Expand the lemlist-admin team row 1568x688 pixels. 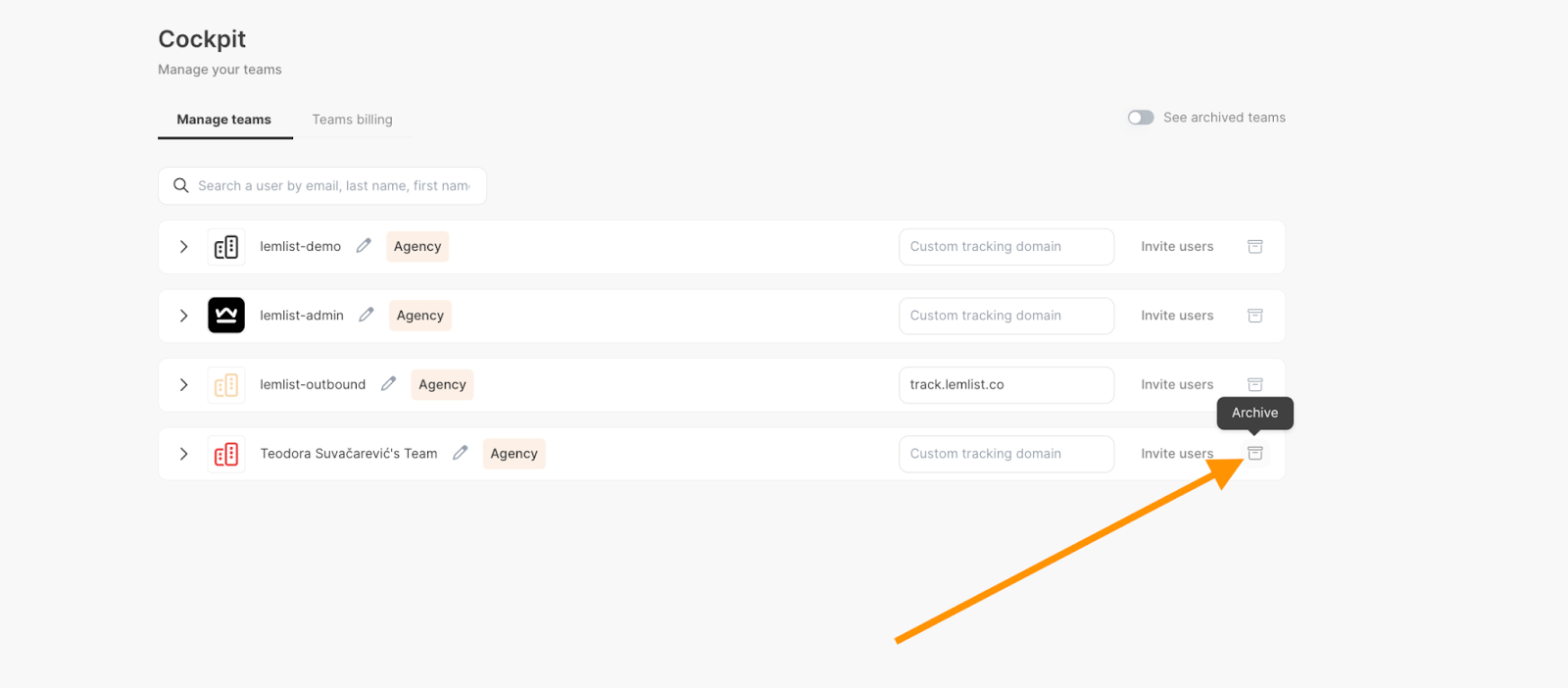[183, 316]
